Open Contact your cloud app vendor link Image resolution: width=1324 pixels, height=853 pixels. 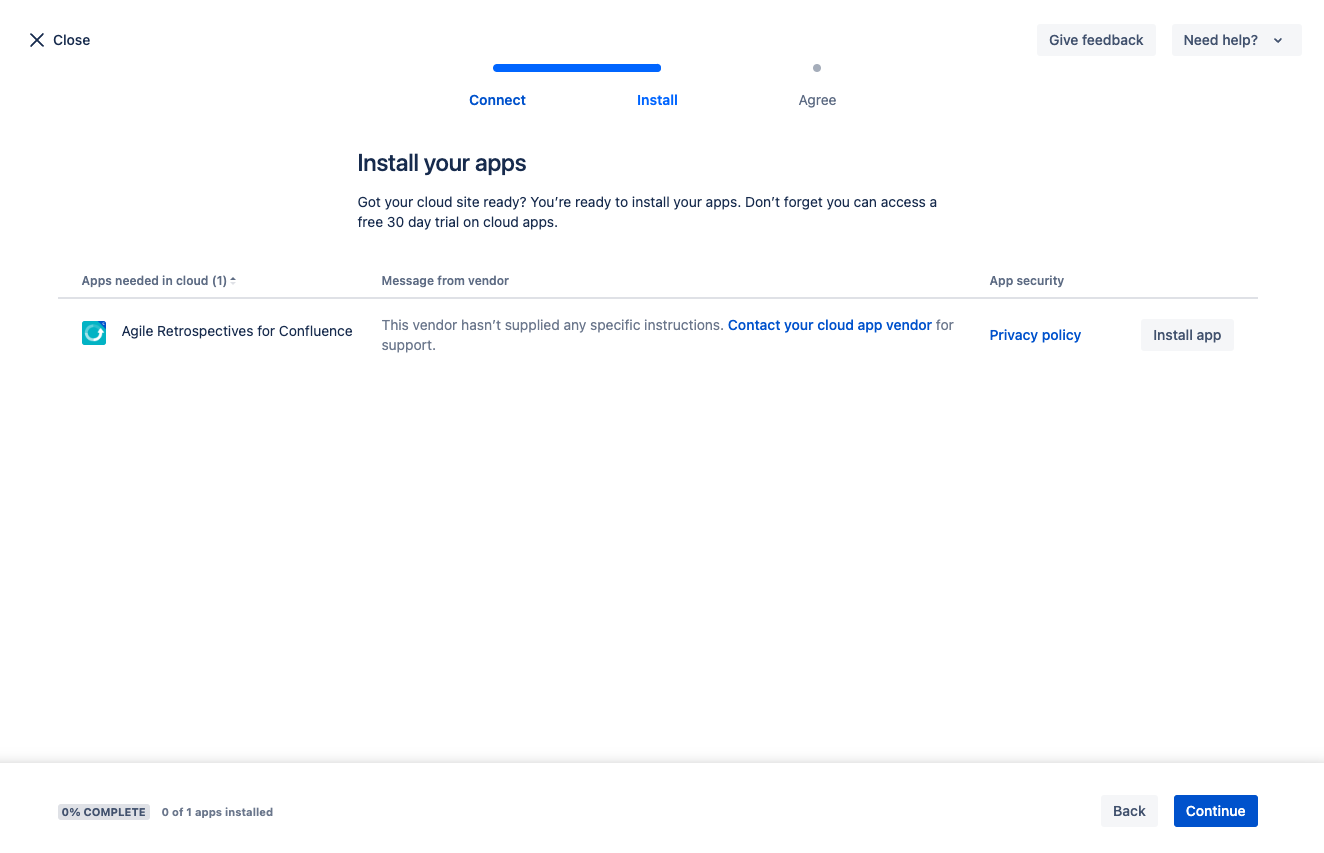point(829,325)
